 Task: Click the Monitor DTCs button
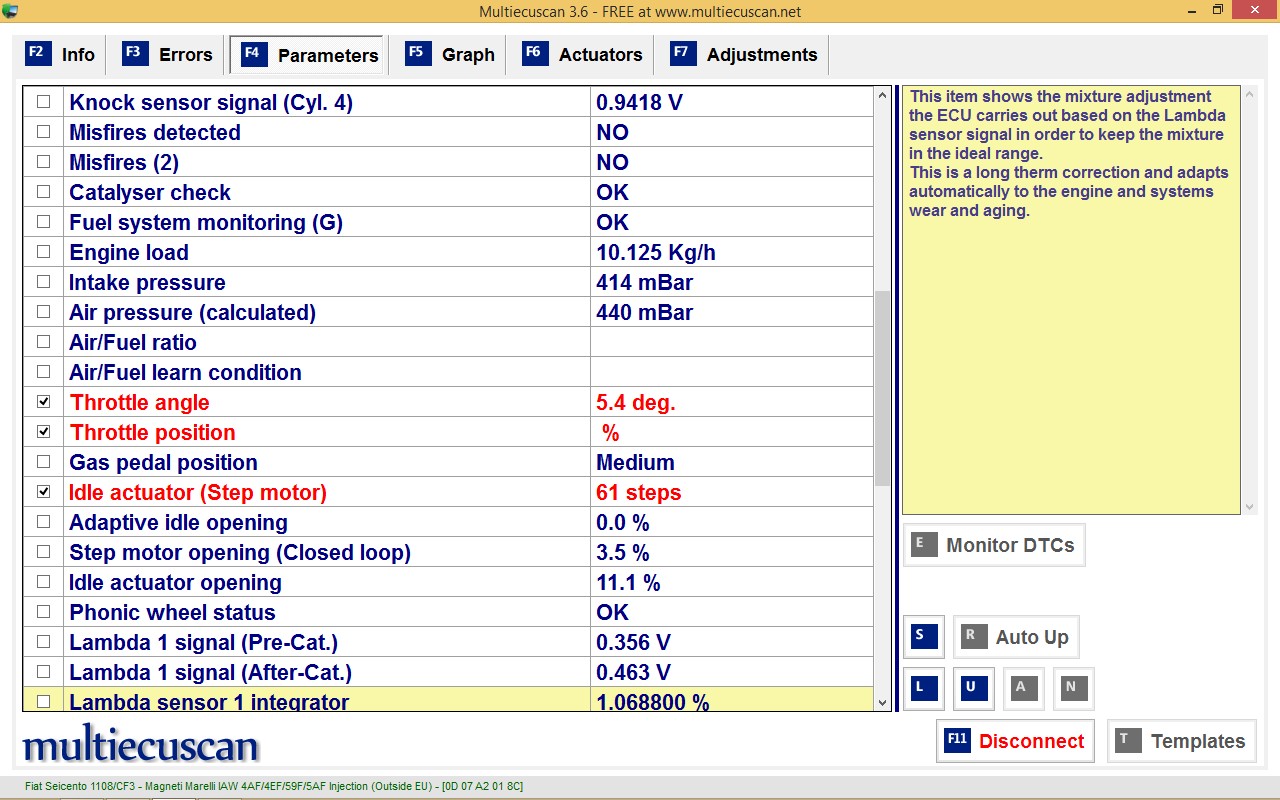coord(994,545)
